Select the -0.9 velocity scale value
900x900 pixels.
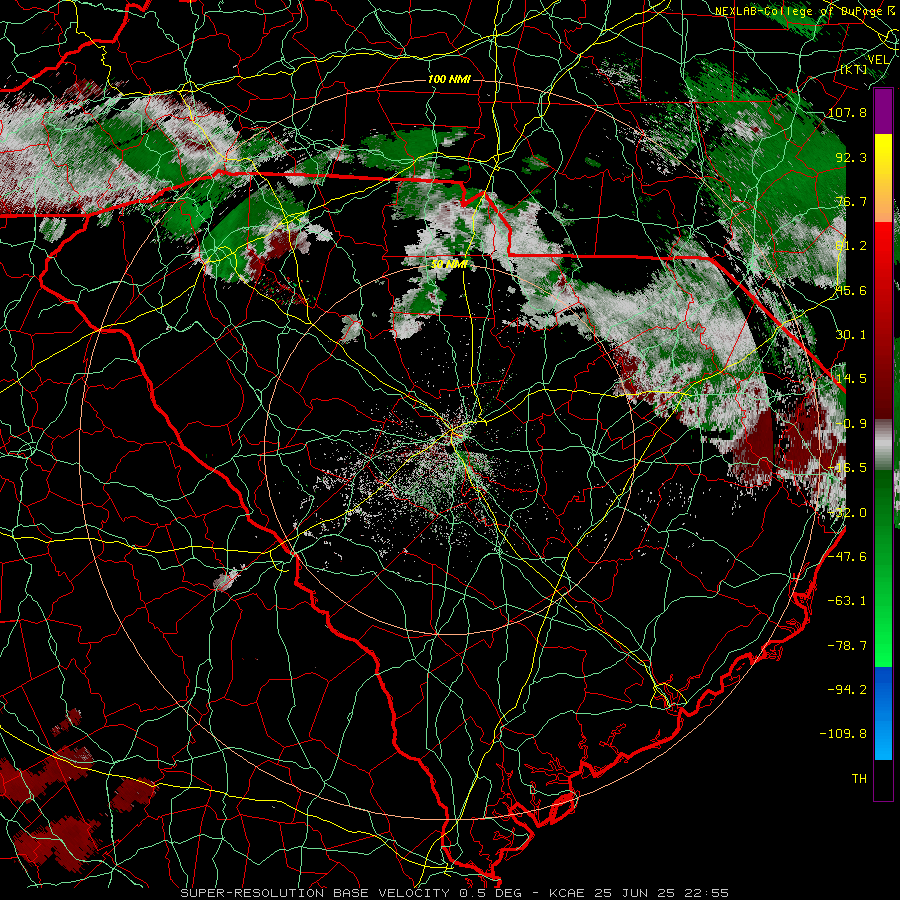pos(851,423)
